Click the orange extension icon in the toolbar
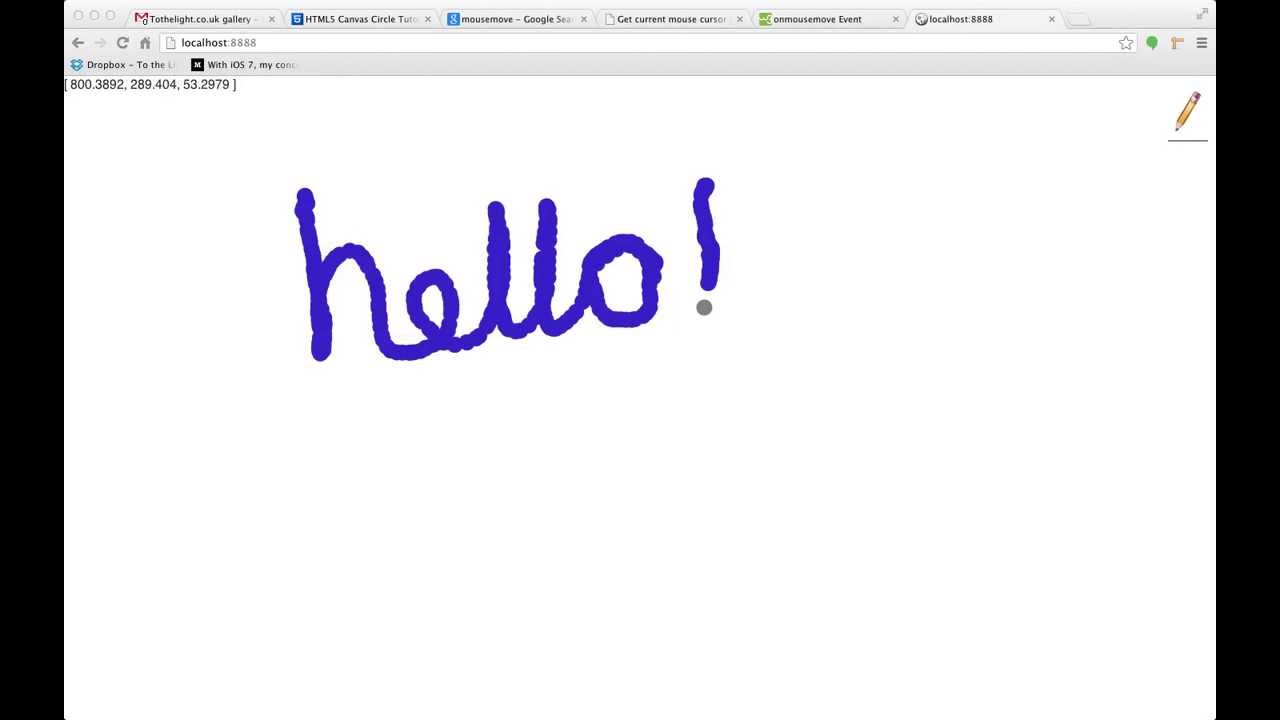1280x720 pixels. [1175, 42]
